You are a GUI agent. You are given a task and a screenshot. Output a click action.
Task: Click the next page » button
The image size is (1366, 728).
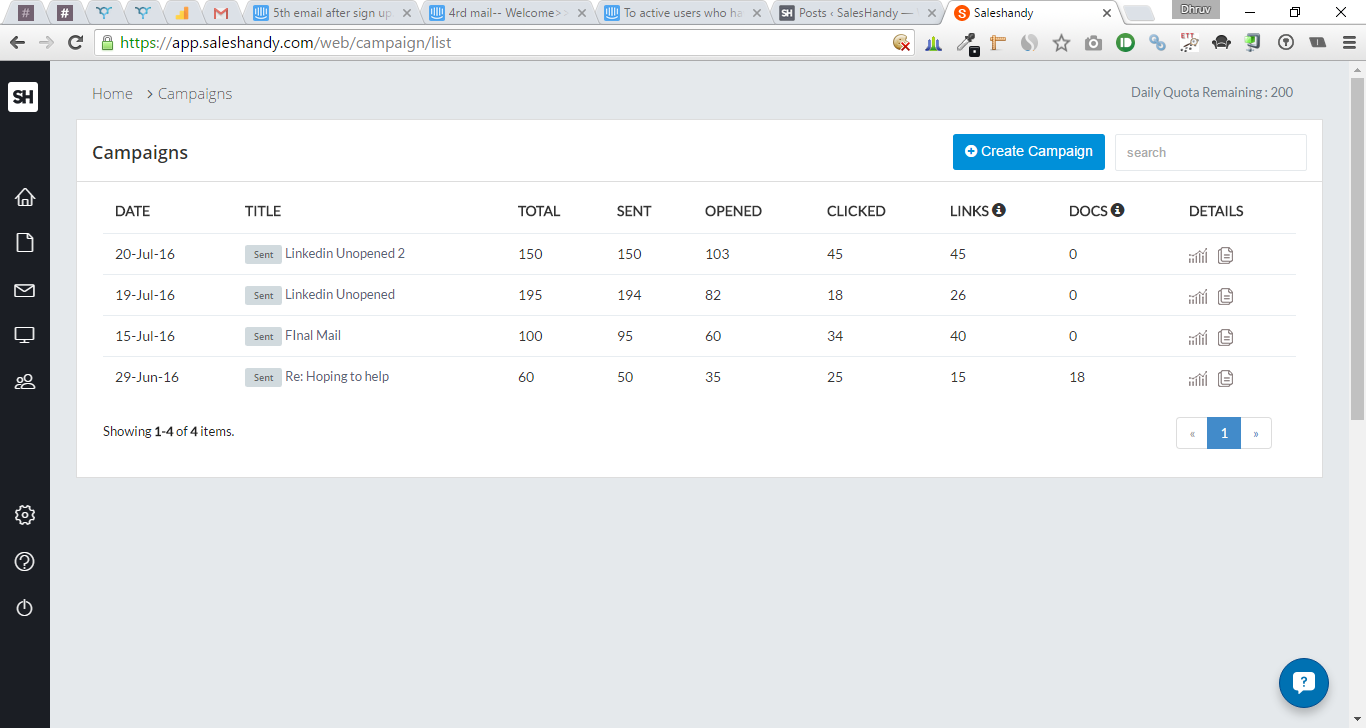[1256, 433]
